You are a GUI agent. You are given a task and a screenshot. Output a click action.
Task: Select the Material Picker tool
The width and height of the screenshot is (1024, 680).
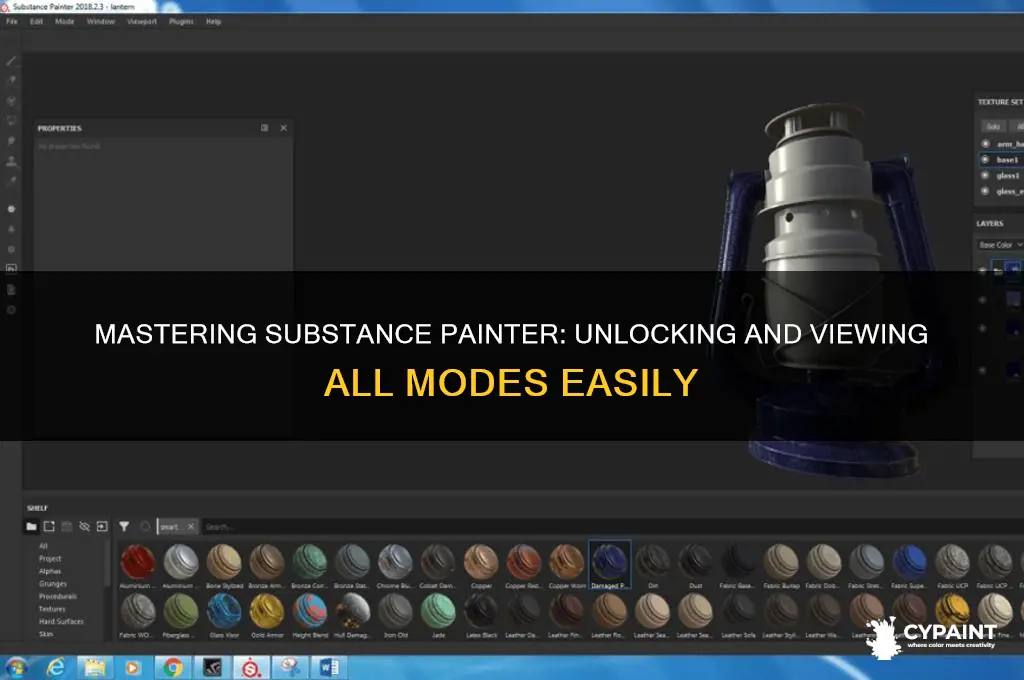(x=11, y=182)
